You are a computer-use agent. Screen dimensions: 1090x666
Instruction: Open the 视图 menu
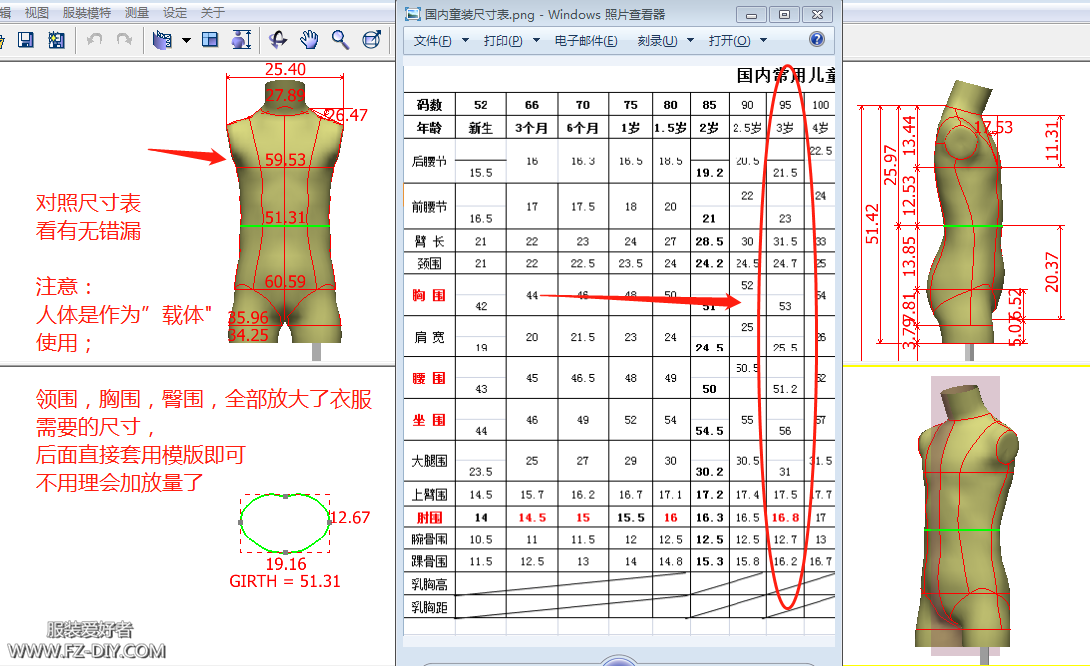coord(37,13)
